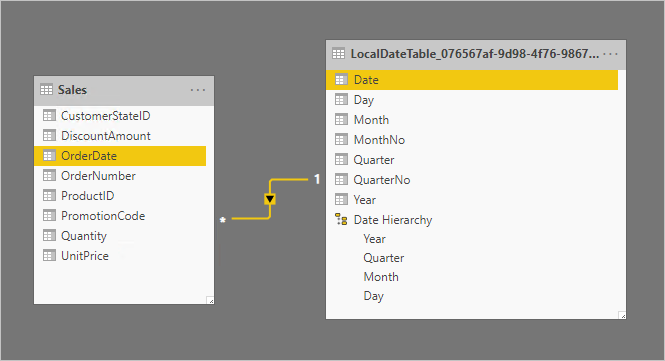This screenshot has height=361, width=665.
Task: Select the QuarterNo field in LocalDateTable
Action: (472, 180)
